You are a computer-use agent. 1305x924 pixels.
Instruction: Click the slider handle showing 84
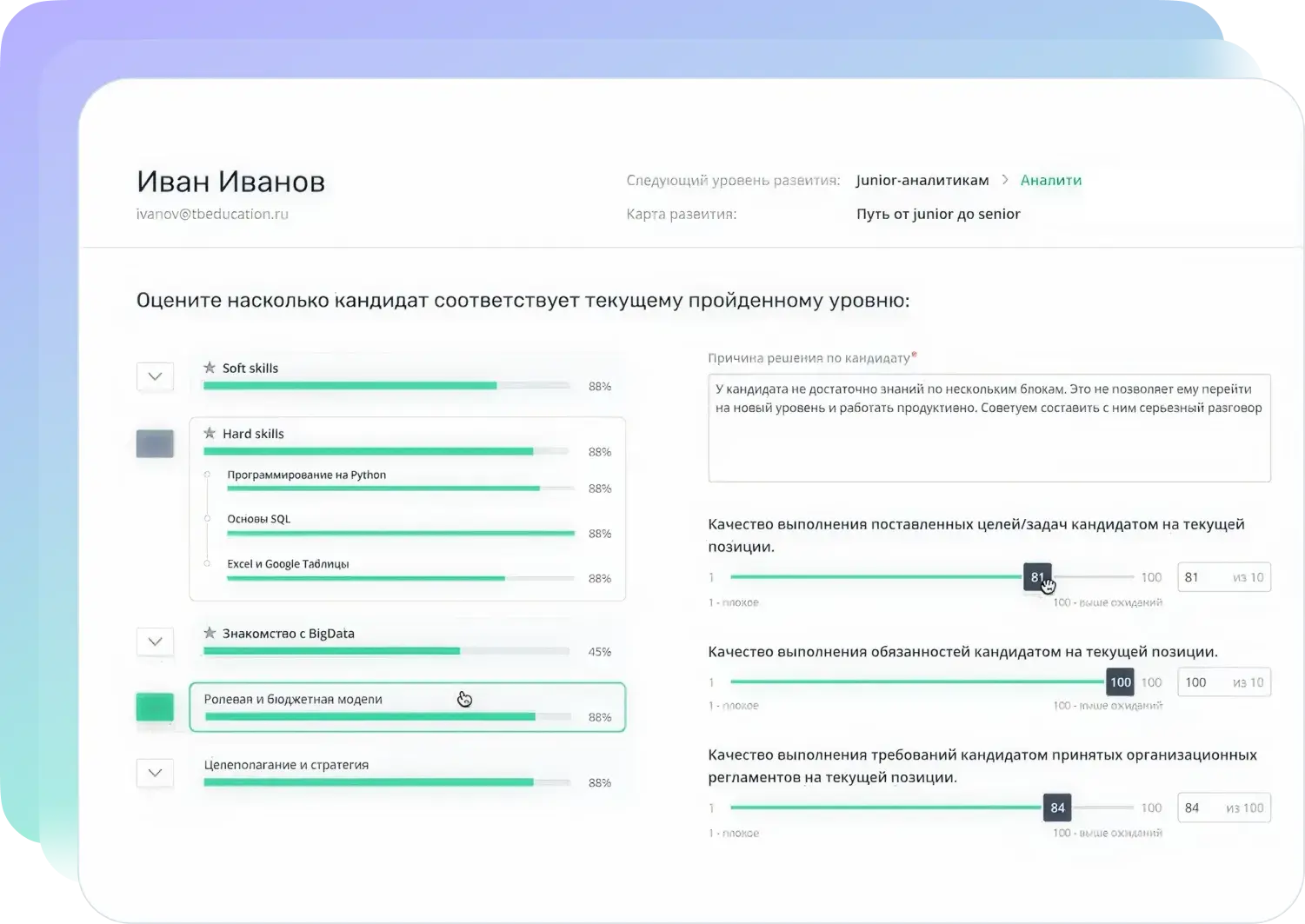tap(1057, 808)
